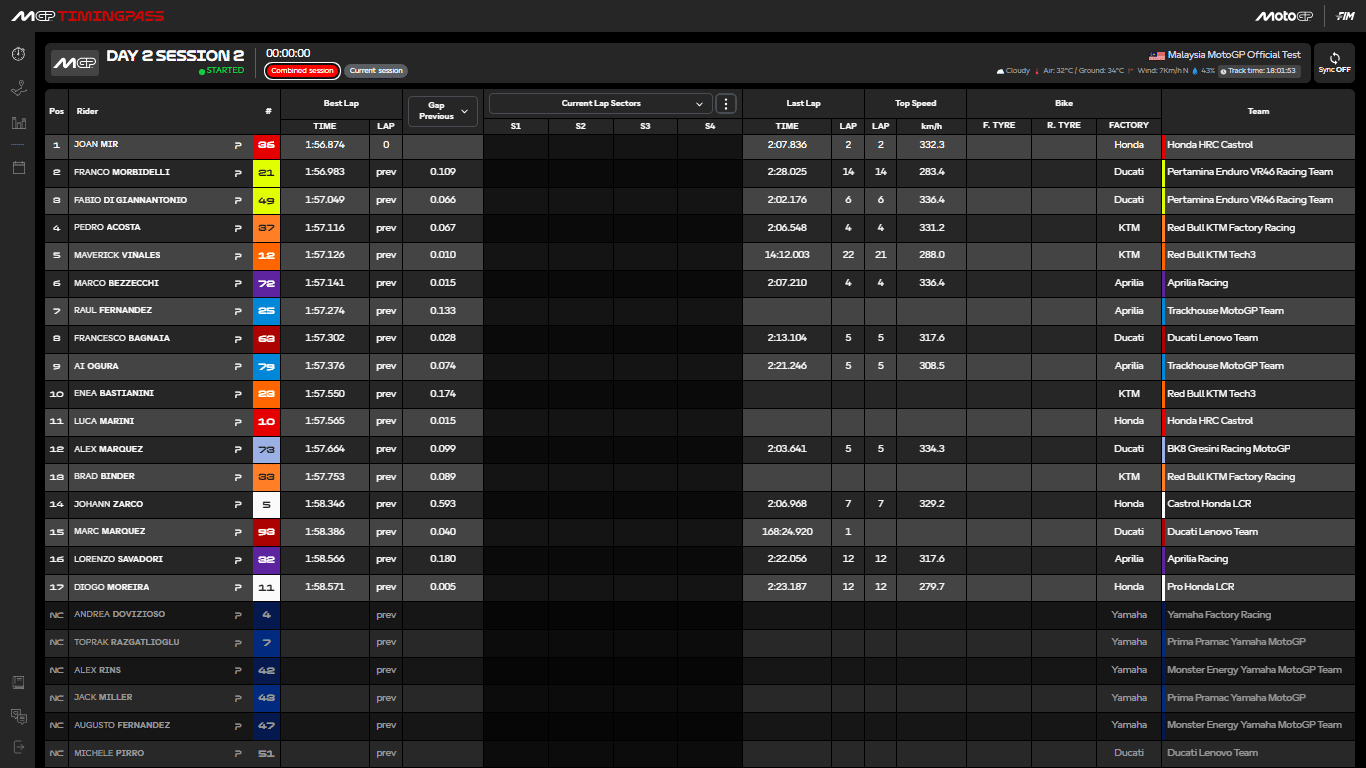Screen dimensions: 1366x768
Task: Enable the Current session view
Action: click(x=376, y=70)
